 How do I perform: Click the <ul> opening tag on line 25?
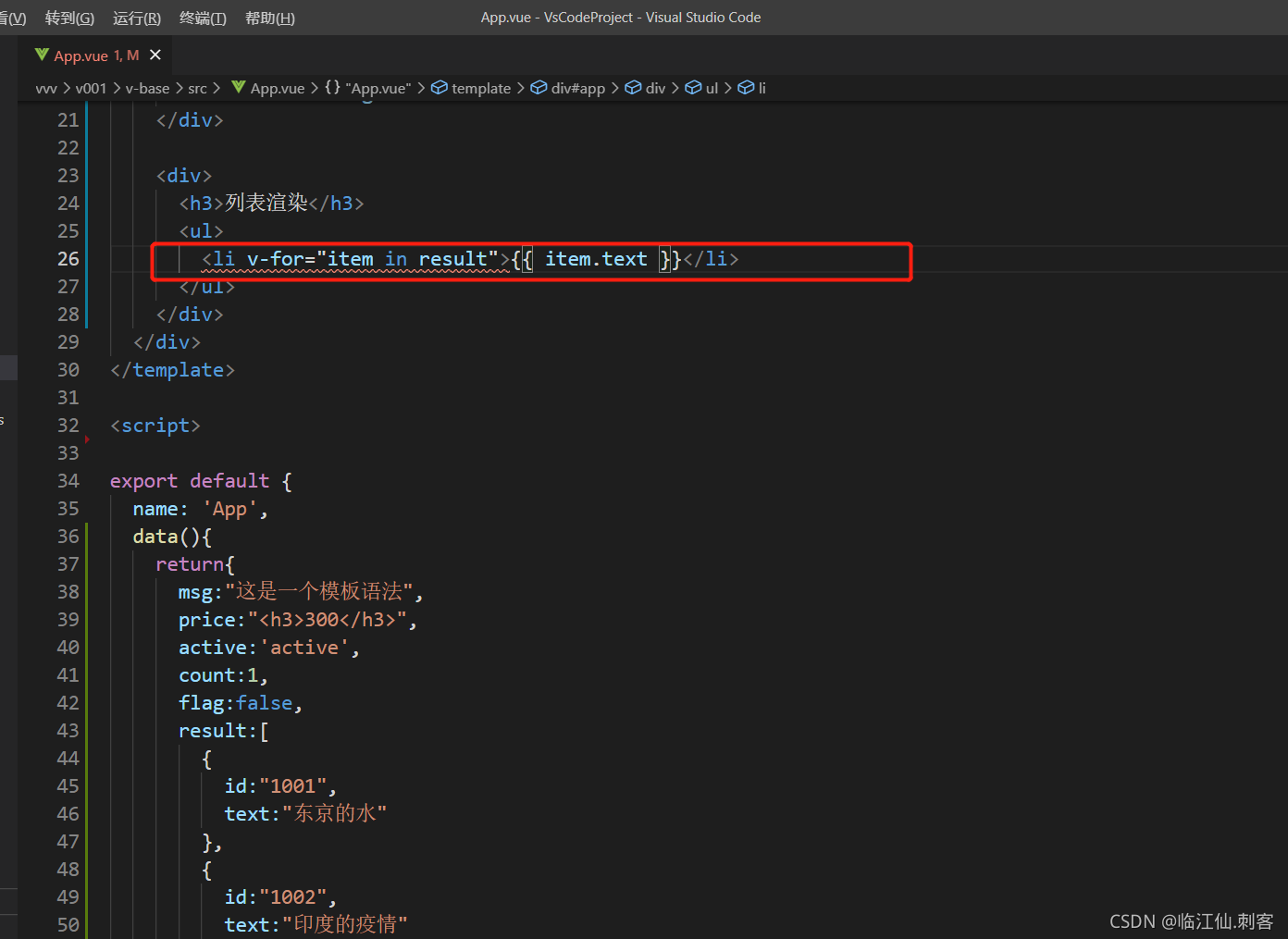[x=201, y=231]
